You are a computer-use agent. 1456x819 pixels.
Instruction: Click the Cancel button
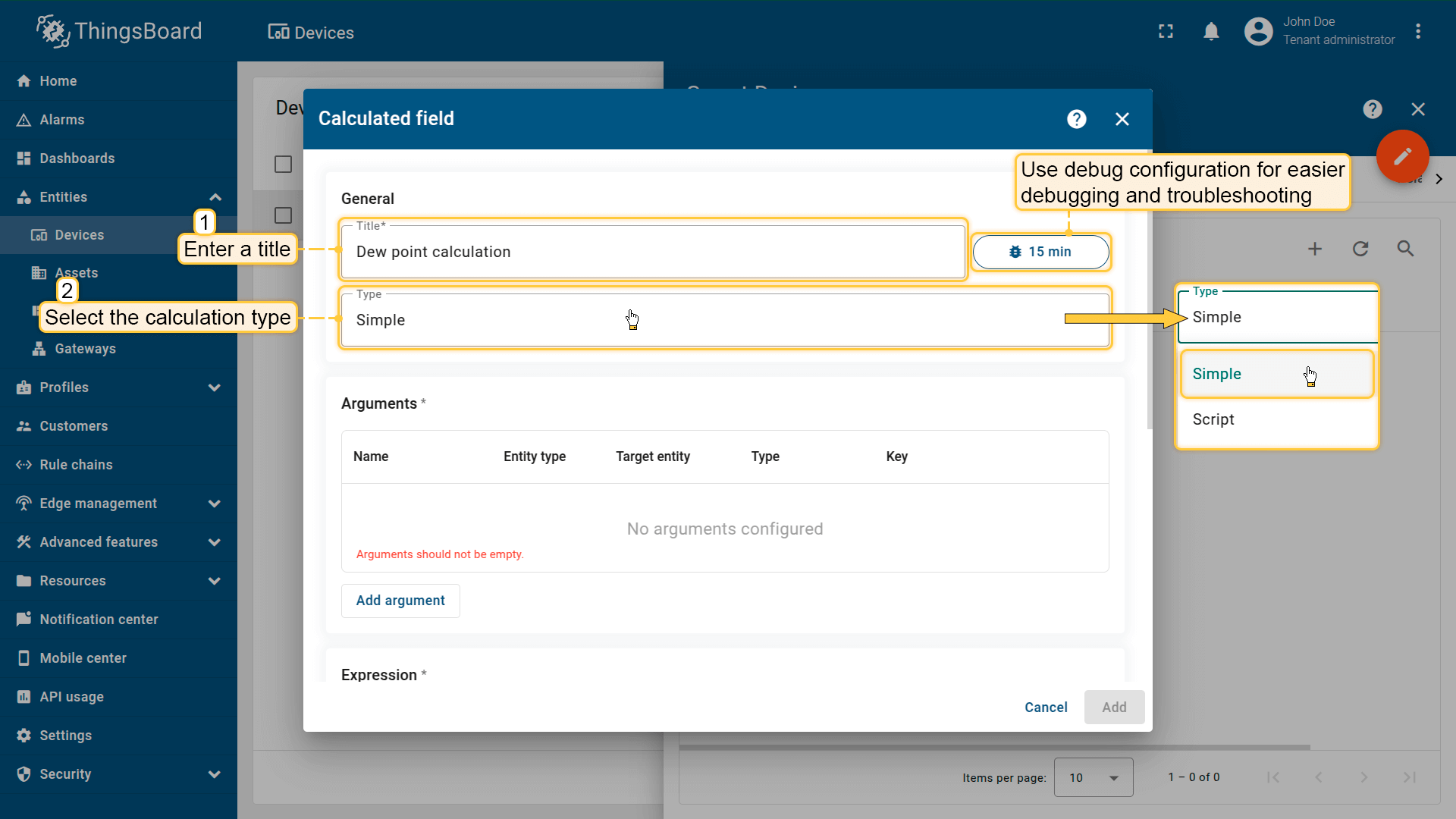click(1046, 708)
